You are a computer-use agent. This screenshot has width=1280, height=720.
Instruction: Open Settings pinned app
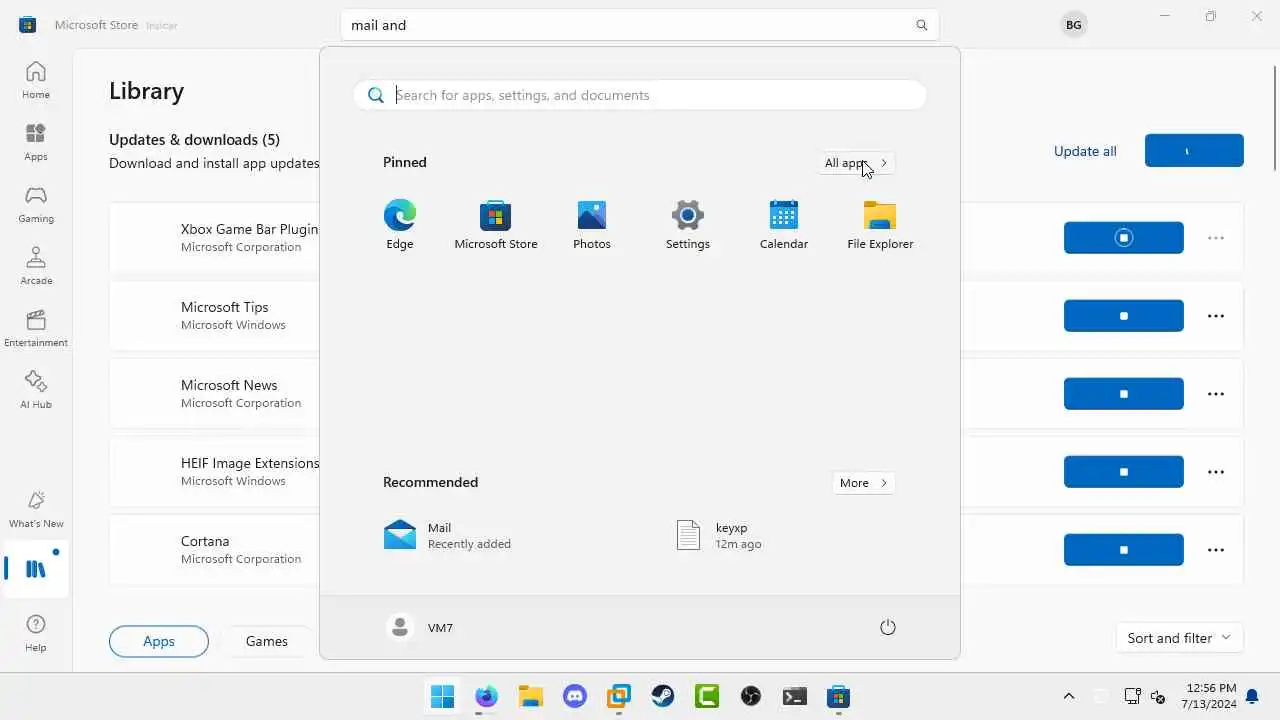tap(688, 225)
